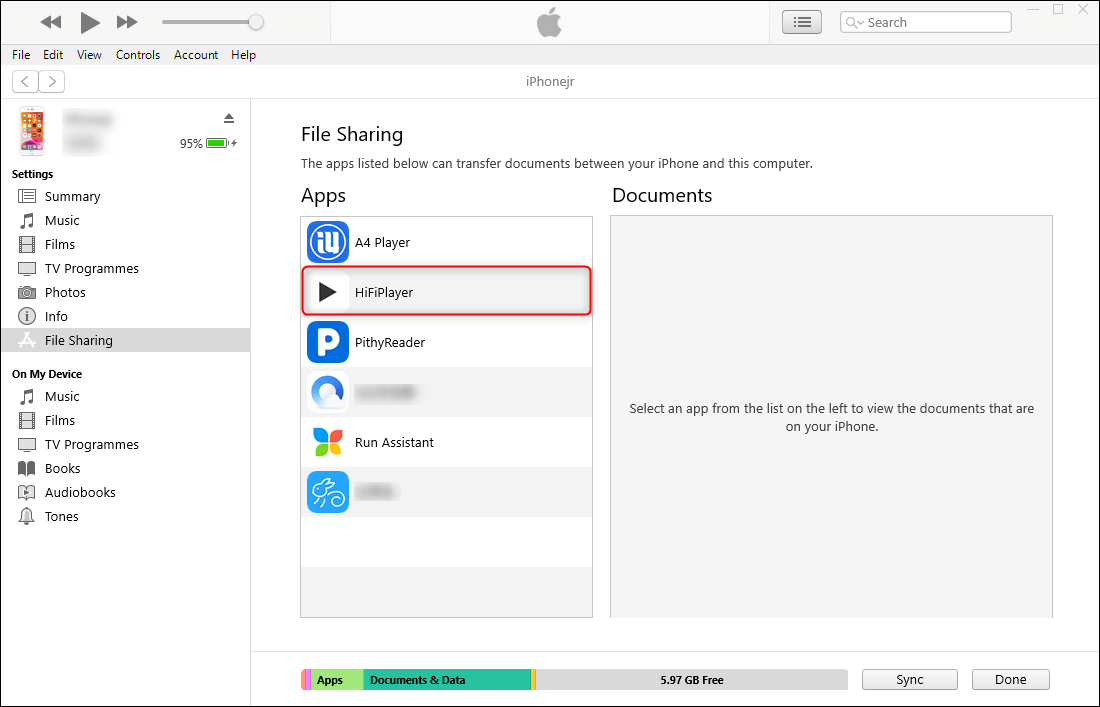Click the Apple logo in top bar
This screenshot has width=1100, height=707.
549,22
